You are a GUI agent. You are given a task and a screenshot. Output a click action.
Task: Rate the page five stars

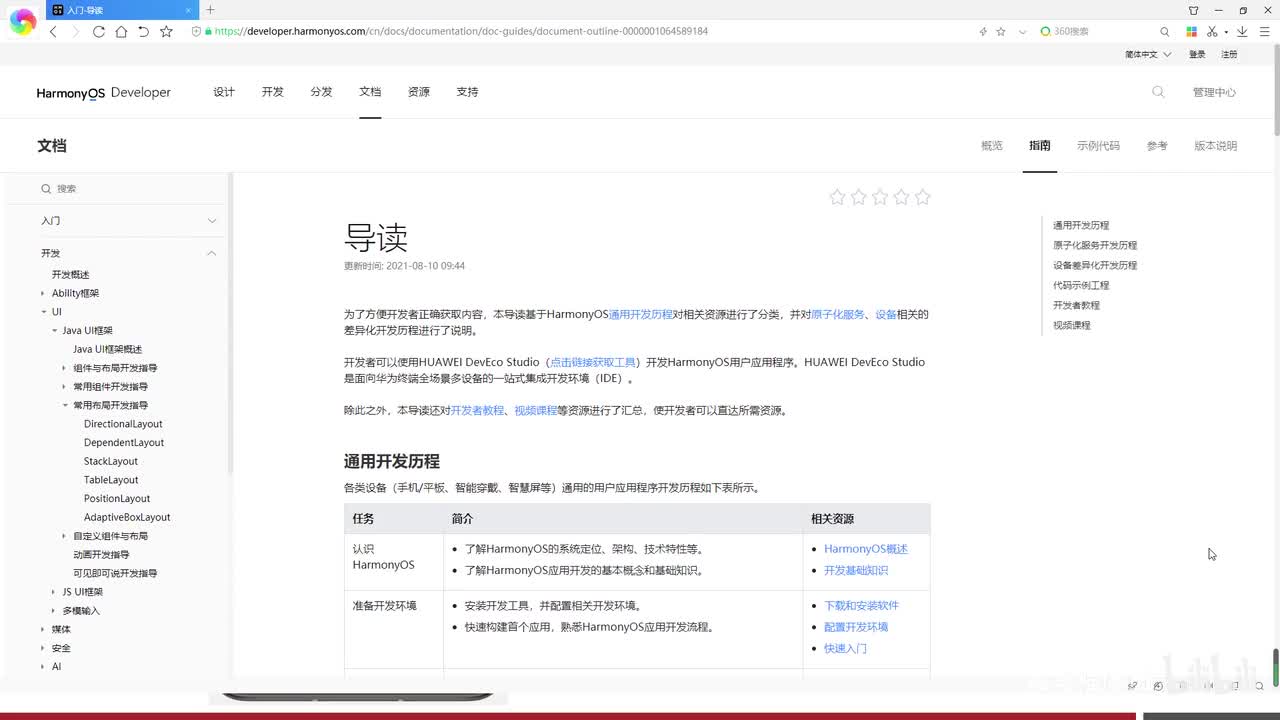click(922, 197)
